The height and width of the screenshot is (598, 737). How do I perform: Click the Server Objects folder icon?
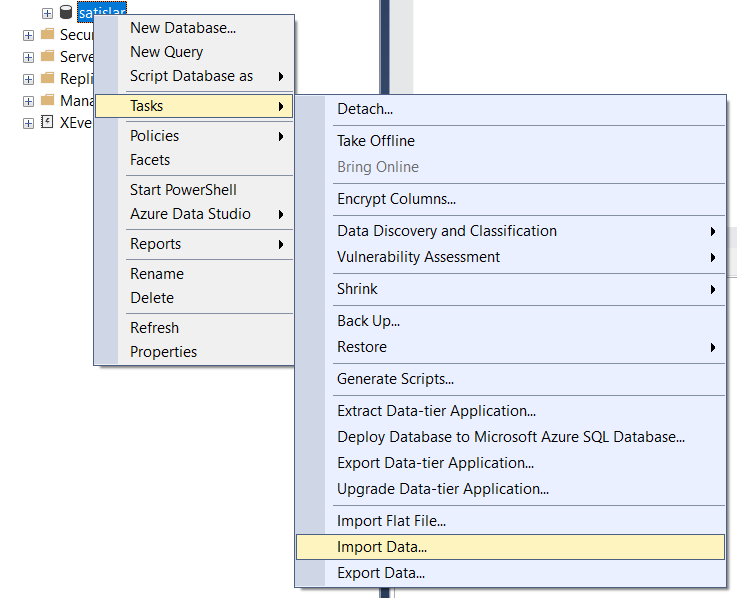(47, 56)
